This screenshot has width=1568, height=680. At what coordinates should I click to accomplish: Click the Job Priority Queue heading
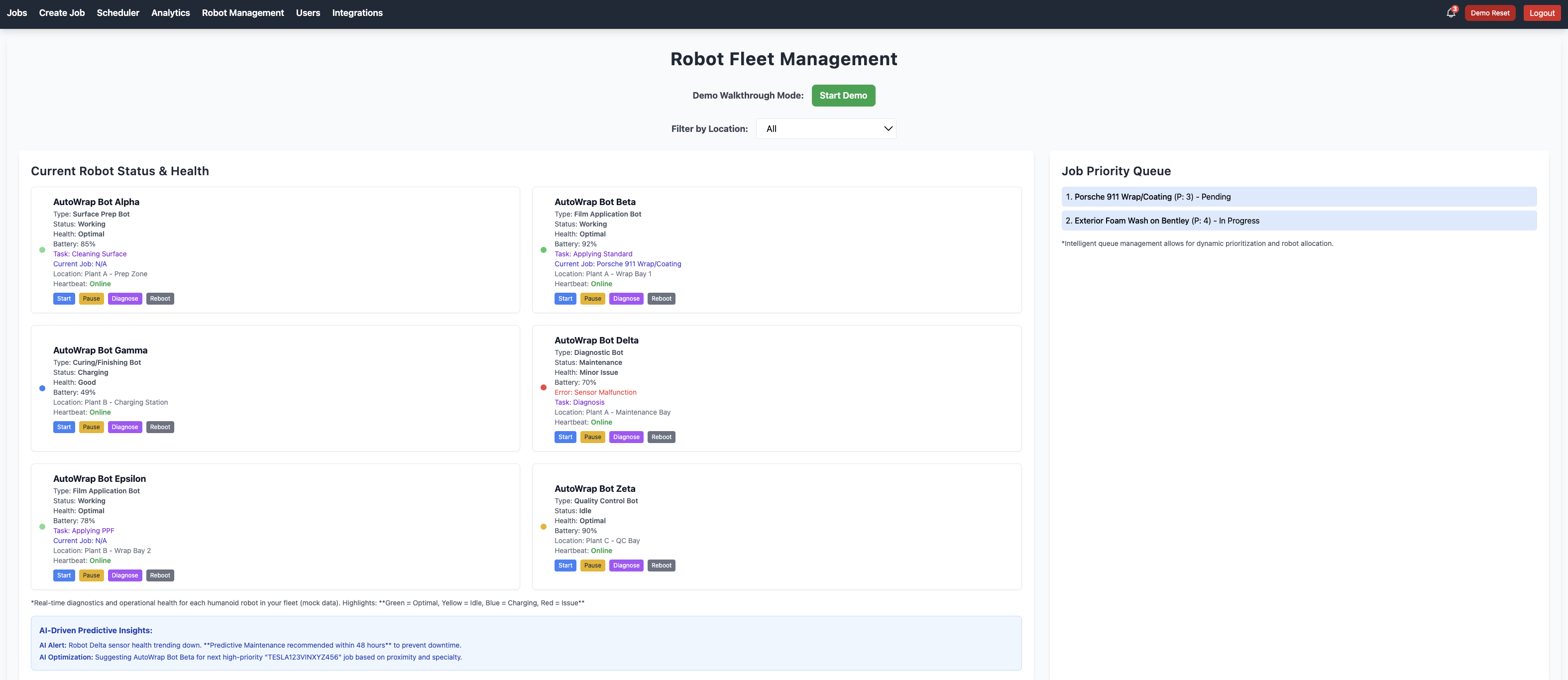tap(1117, 171)
